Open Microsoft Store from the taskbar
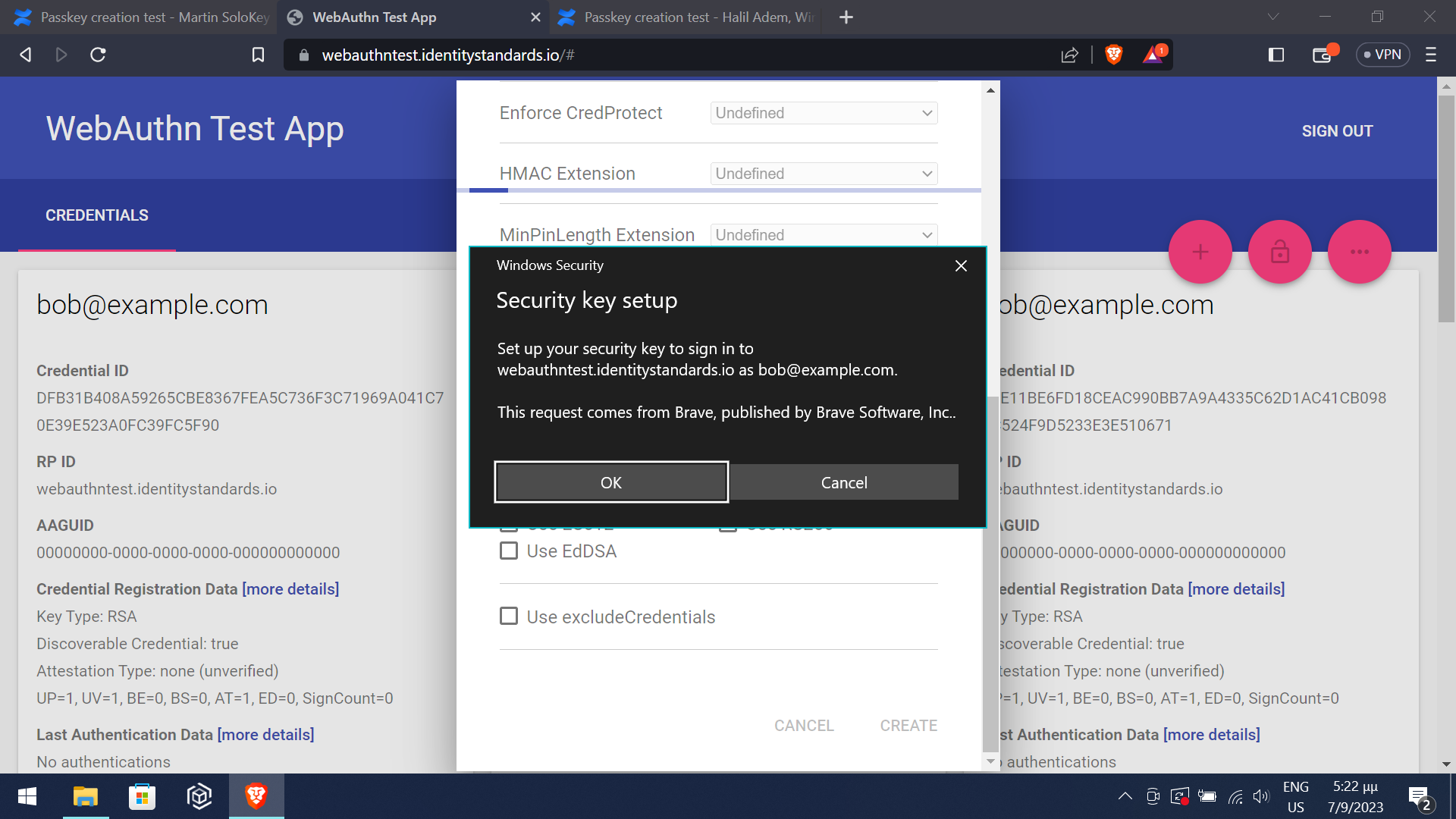Screen dimensions: 1456x819 point(142,796)
